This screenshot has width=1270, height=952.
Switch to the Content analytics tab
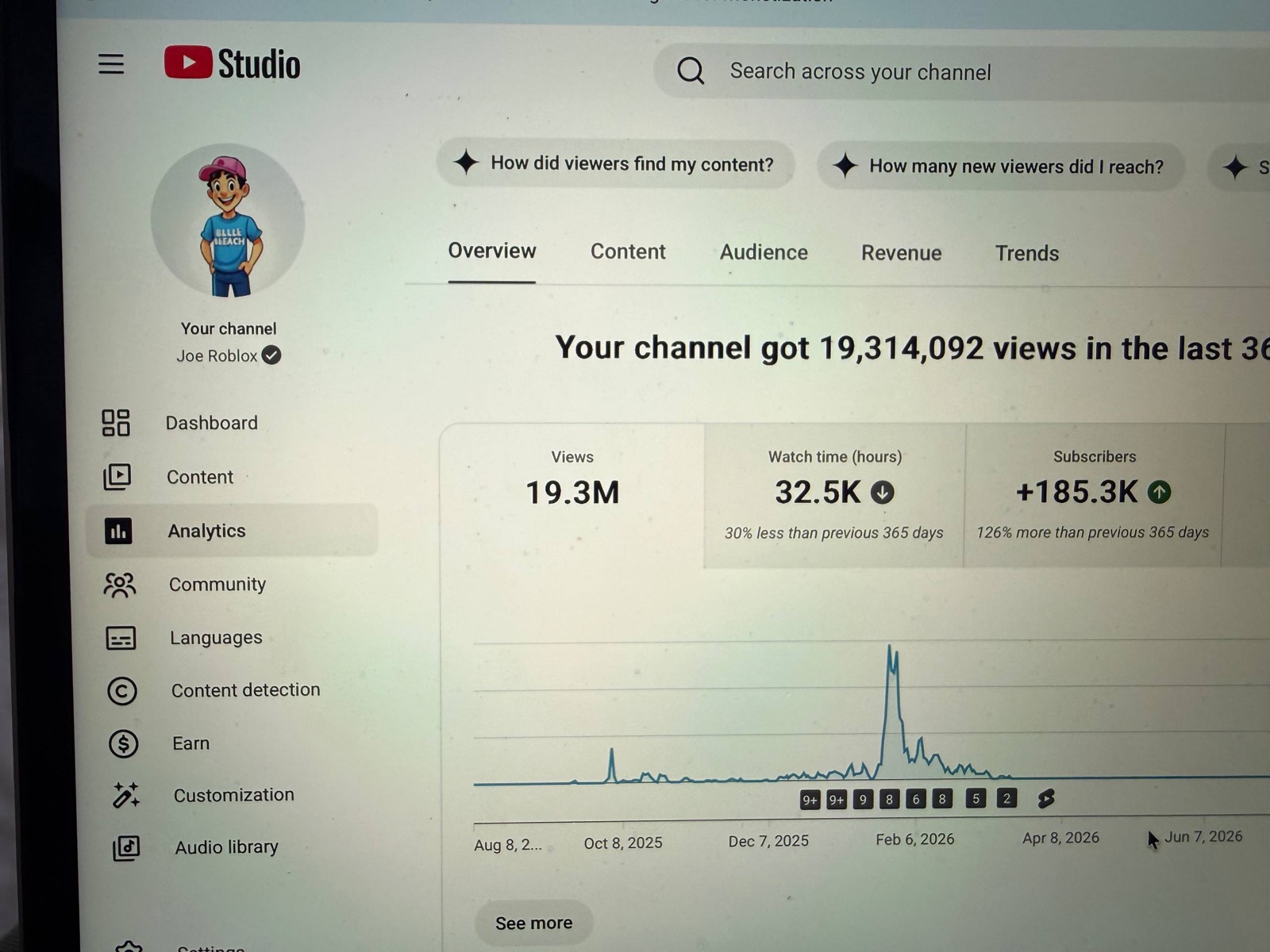628,251
